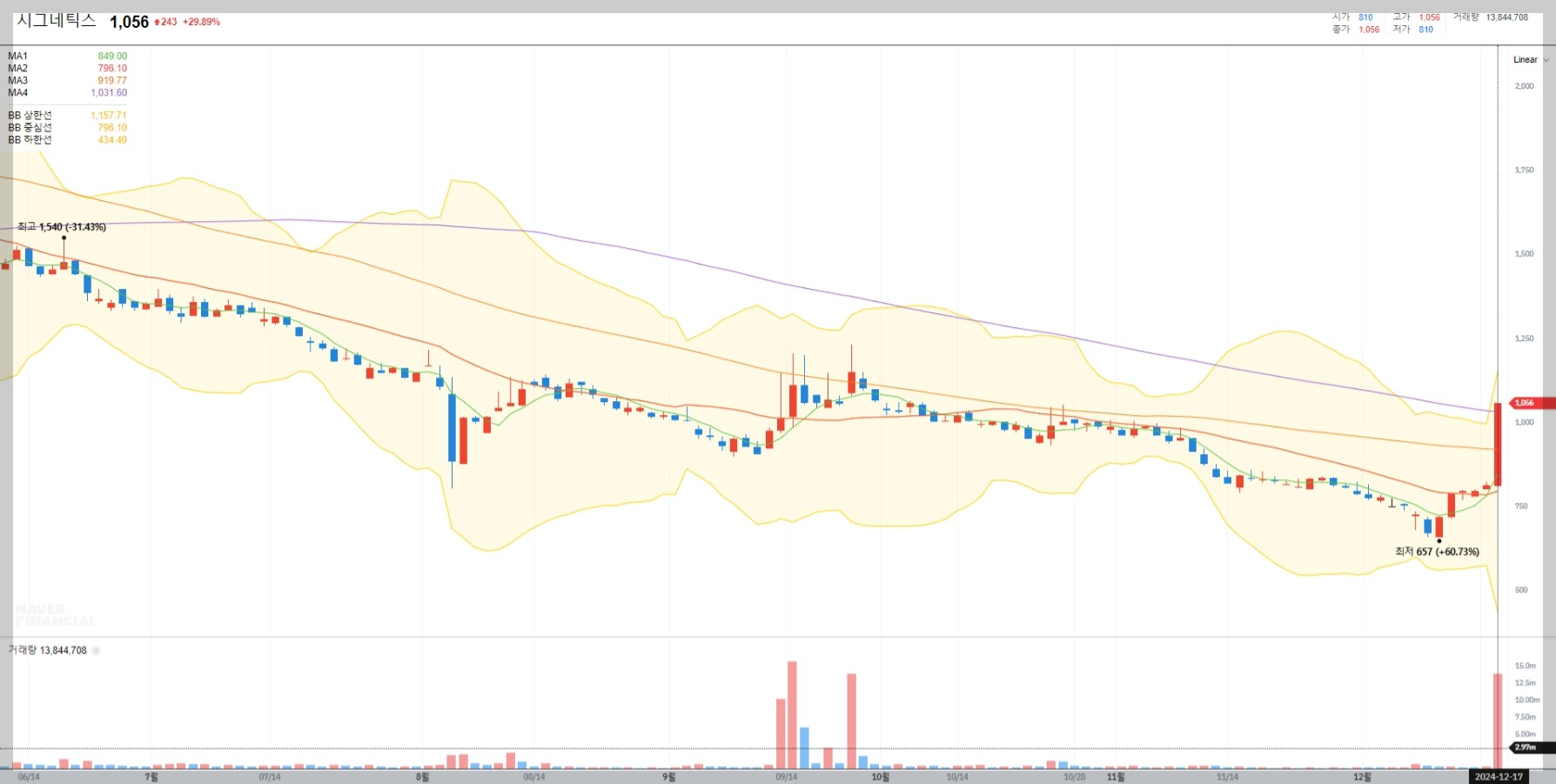Click the last large red candlestick on 12-17

pos(1498,444)
